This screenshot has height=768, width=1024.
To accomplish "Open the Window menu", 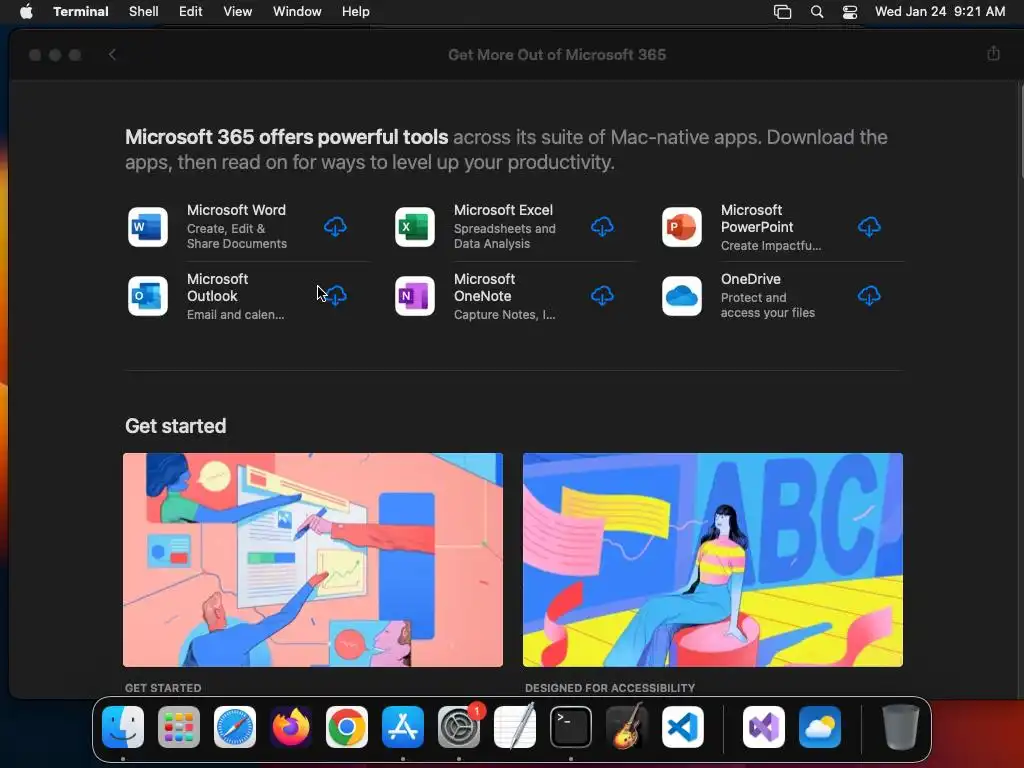I will point(297,11).
